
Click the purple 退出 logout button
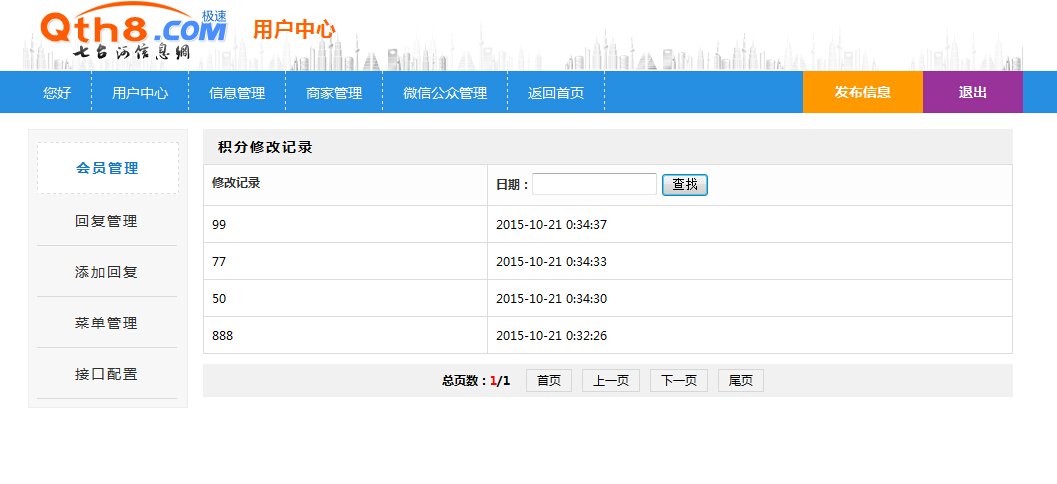pyautogui.click(x=972, y=92)
